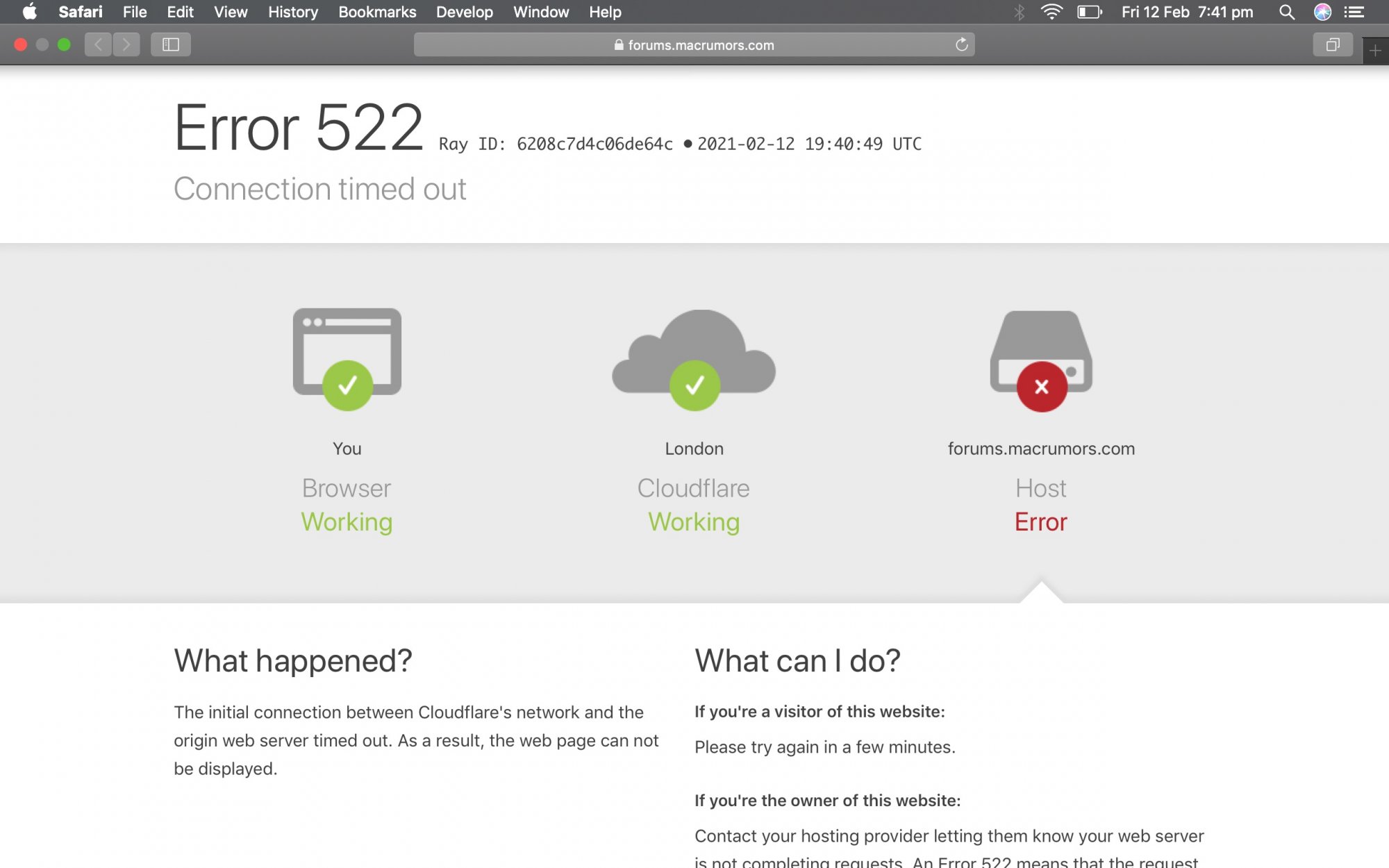Click the Connection timed out subtitle
Viewport: 1389px width, 868px height.
[x=319, y=189]
